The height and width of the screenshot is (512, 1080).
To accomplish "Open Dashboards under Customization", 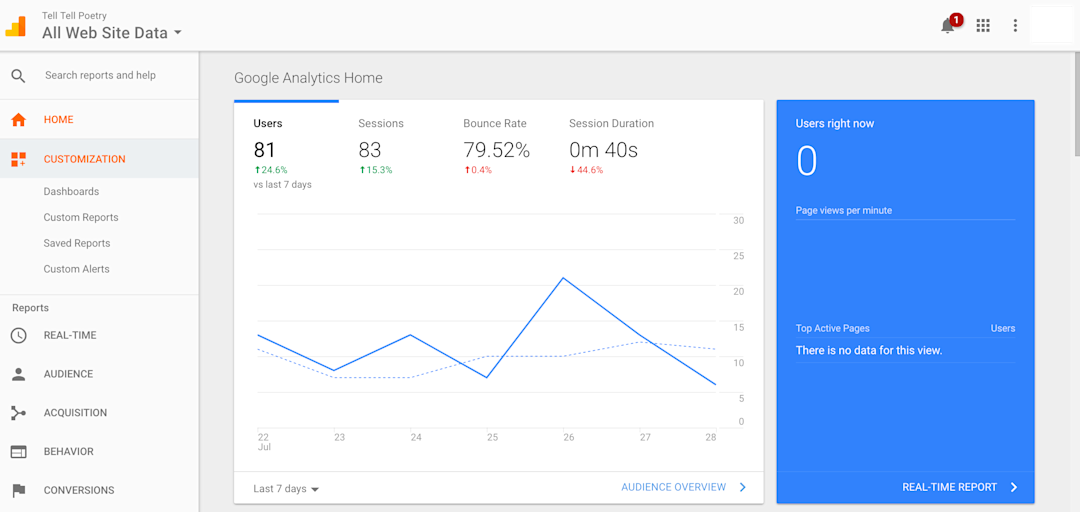I will click(71, 192).
